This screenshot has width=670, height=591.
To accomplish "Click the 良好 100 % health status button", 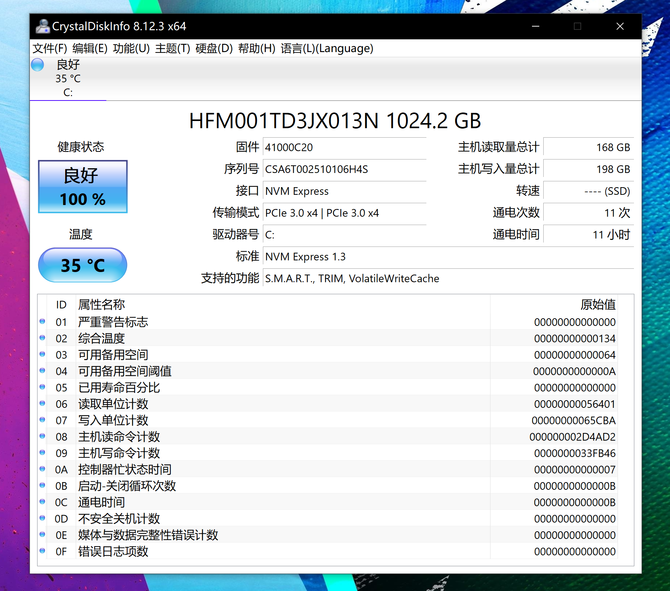I will 83,186.
